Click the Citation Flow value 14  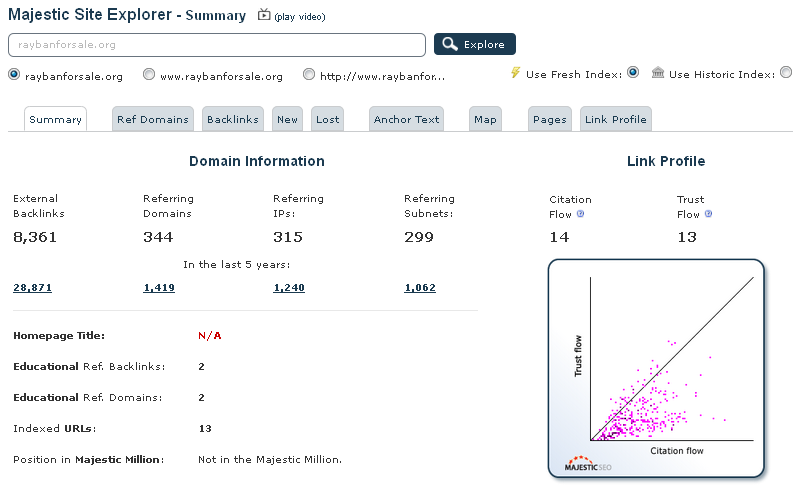pyautogui.click(x=559, y=237)
